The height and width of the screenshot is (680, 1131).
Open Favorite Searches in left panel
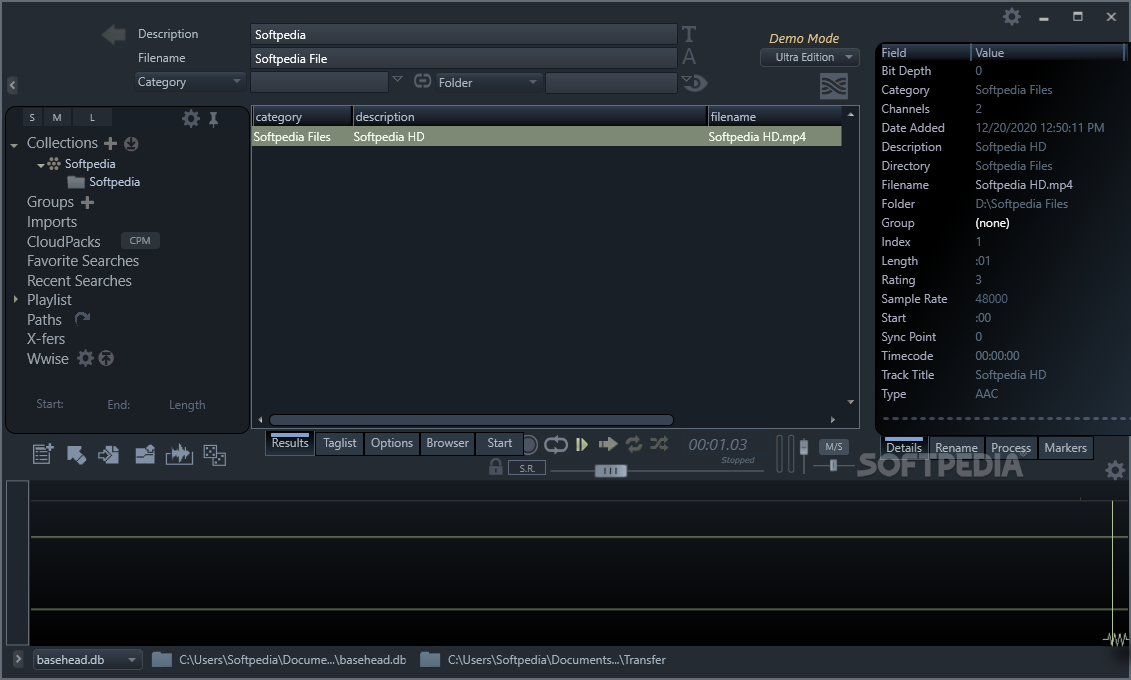pyautogui.click(x=83, y=261)
